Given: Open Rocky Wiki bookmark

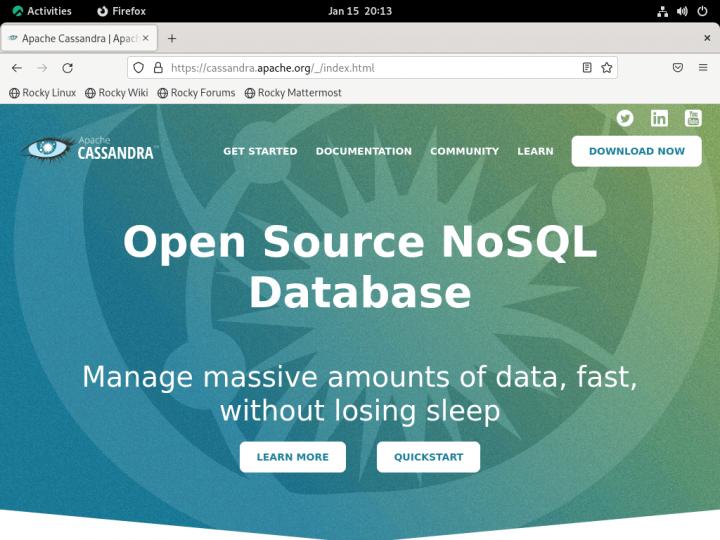Looking at the screenshot, I should (x=116, y=93).
